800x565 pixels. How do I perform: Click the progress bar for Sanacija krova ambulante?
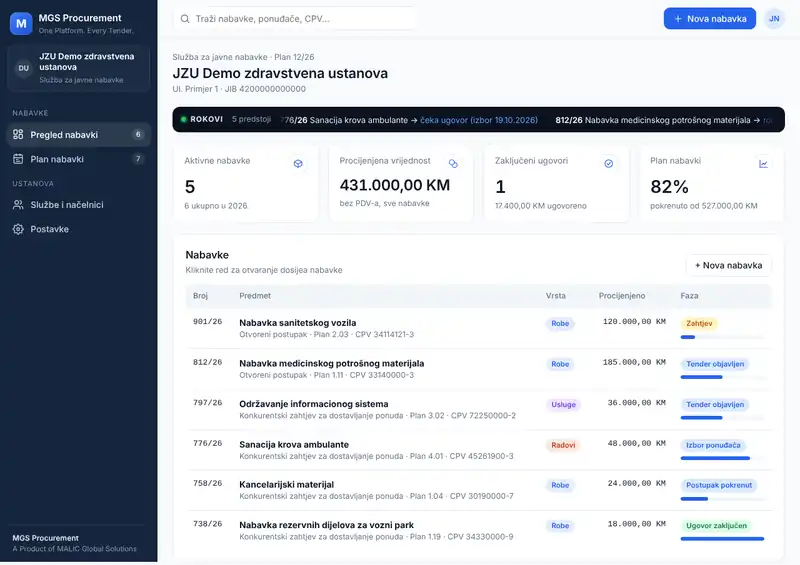point(722,458)
